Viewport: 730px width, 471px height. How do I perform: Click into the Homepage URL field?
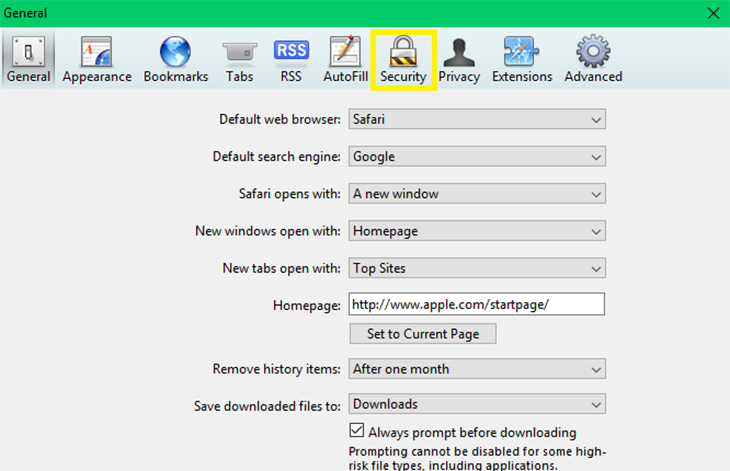point(477,304)
